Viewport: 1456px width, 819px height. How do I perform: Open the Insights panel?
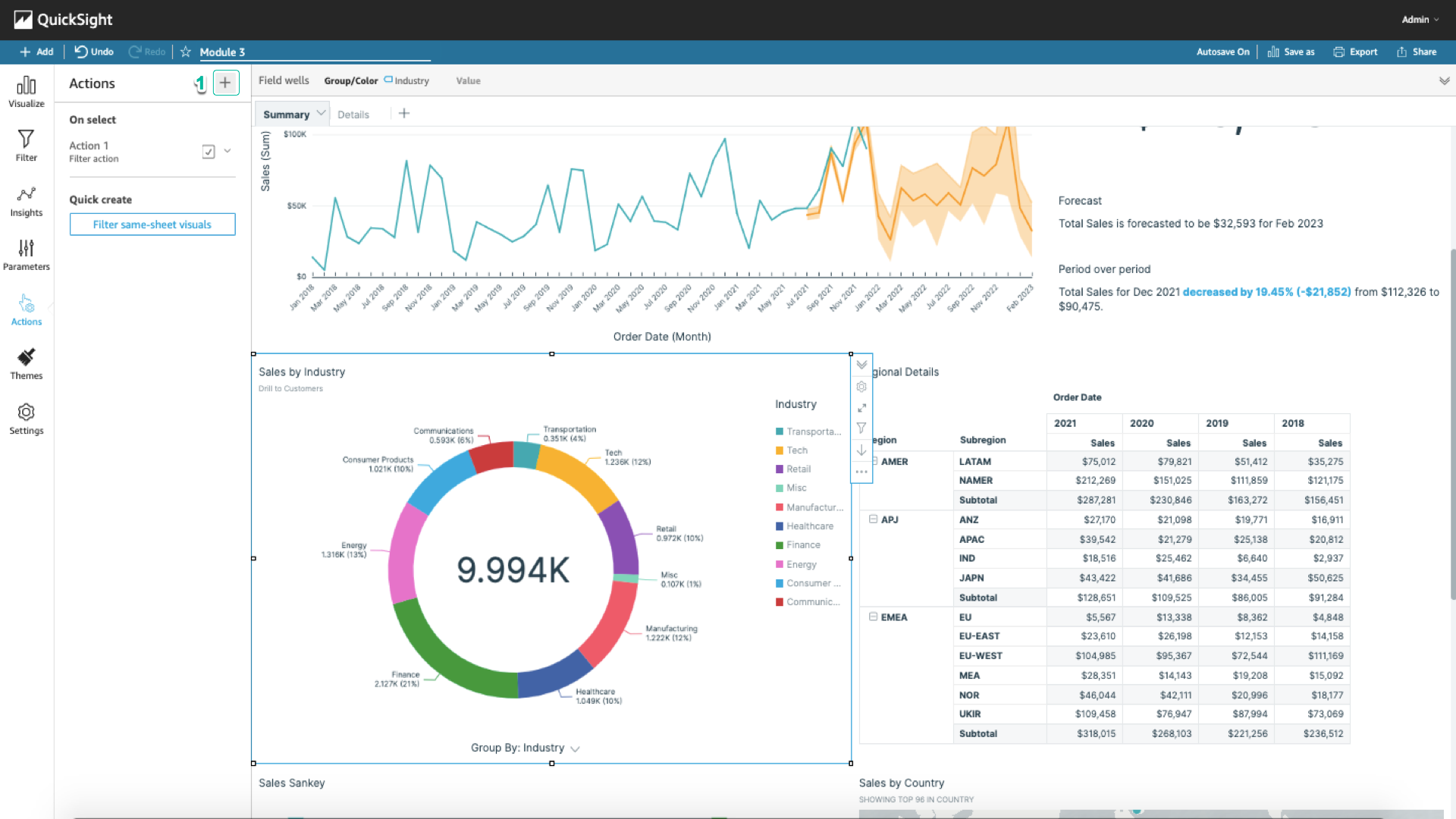[x=27, y=202]
